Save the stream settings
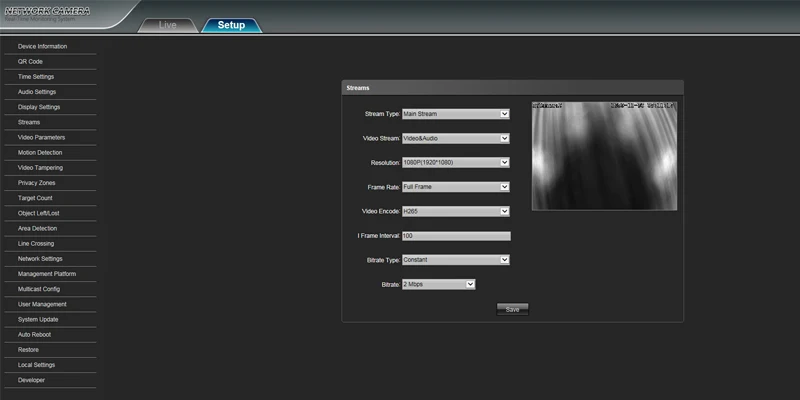This screenshot has width=800, height=400. [x=512, y=309]
